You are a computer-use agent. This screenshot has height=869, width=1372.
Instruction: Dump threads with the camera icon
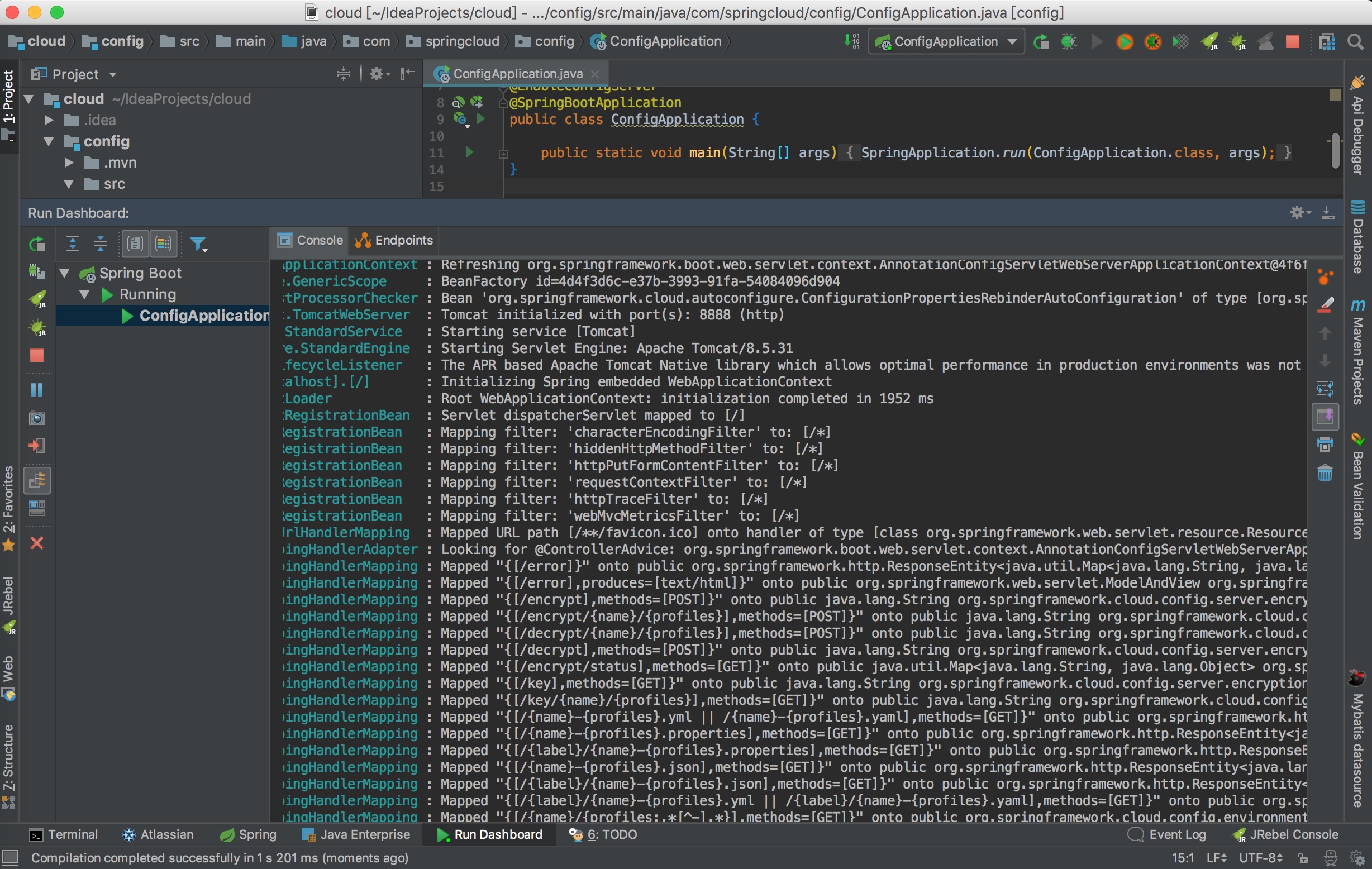pos(37,418)
